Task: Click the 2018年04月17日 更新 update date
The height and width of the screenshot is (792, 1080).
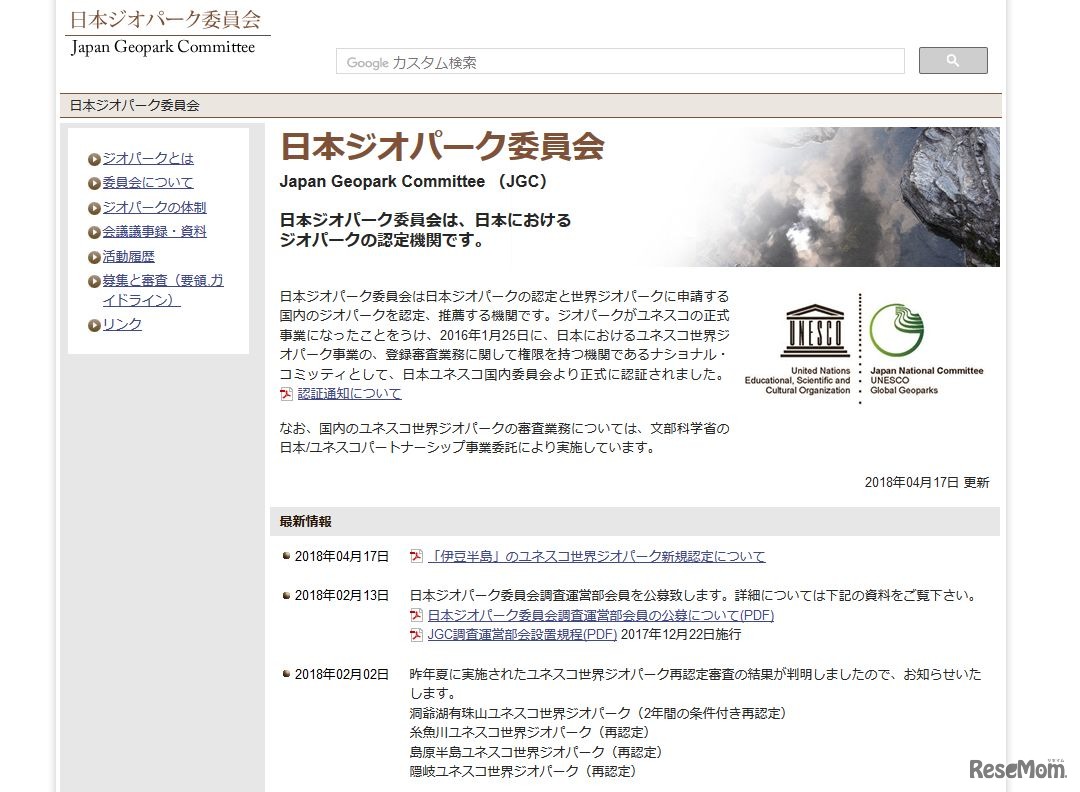Action: pos(927,483)
